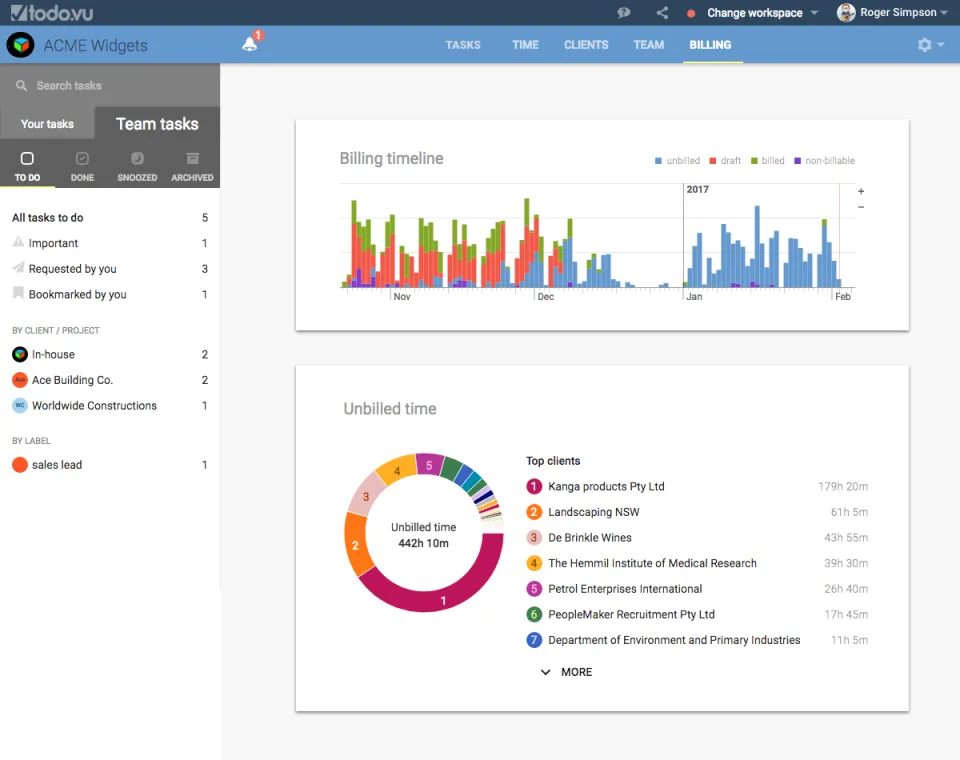Viewport: 960px width, 760px height.
Task: Click the sales lead orange label dot
Action: point(20,465)
